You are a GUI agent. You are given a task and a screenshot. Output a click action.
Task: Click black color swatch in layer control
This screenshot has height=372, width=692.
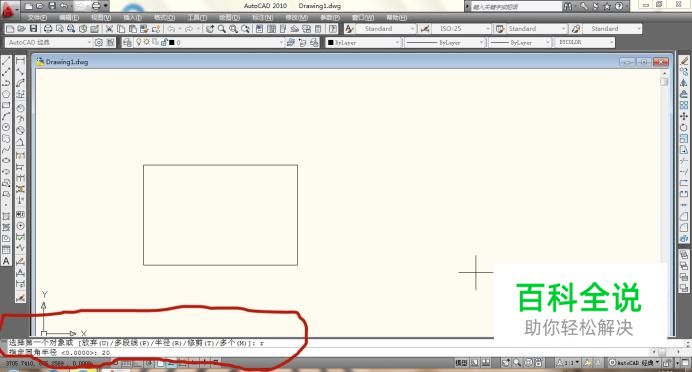point(172,42)
